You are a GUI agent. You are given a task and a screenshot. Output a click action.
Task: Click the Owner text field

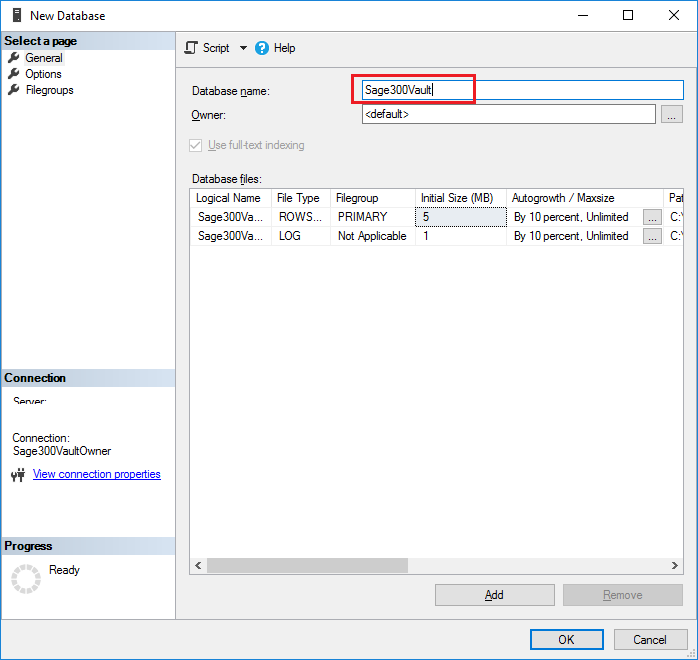pyautogui.click(x=509, y=114)
